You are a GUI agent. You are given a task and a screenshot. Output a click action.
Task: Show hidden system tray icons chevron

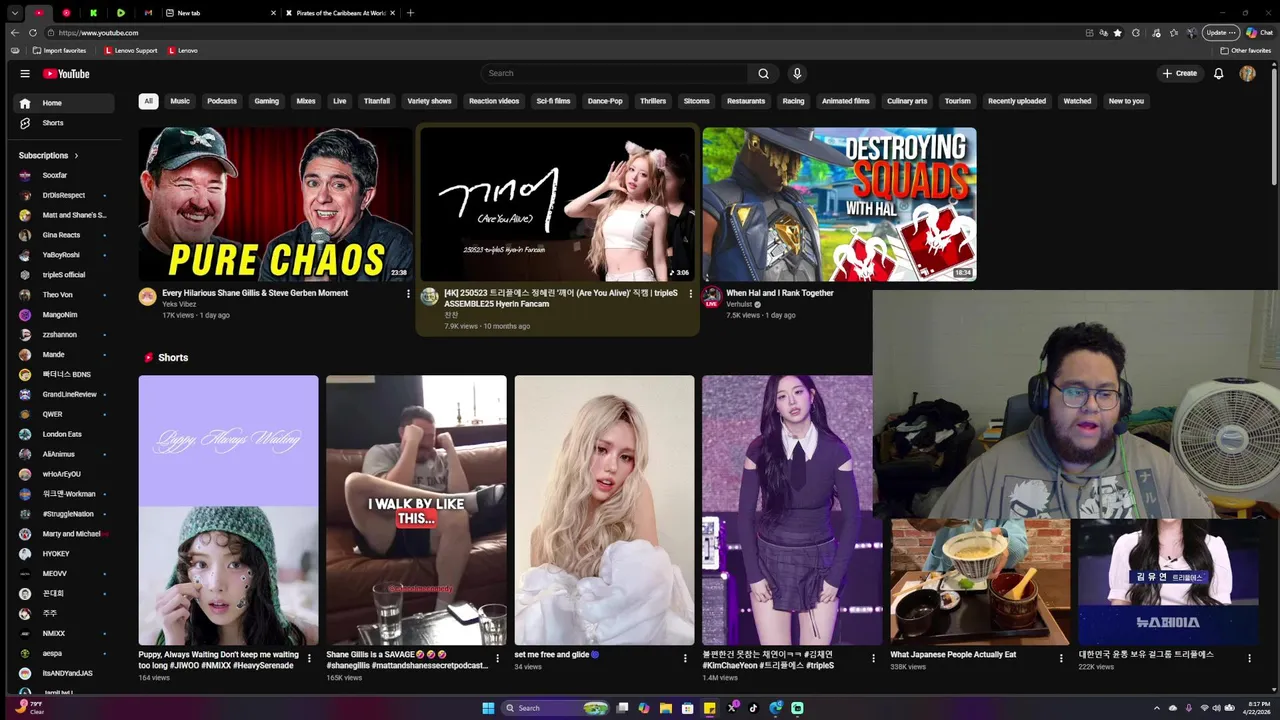coord(1157,708)
